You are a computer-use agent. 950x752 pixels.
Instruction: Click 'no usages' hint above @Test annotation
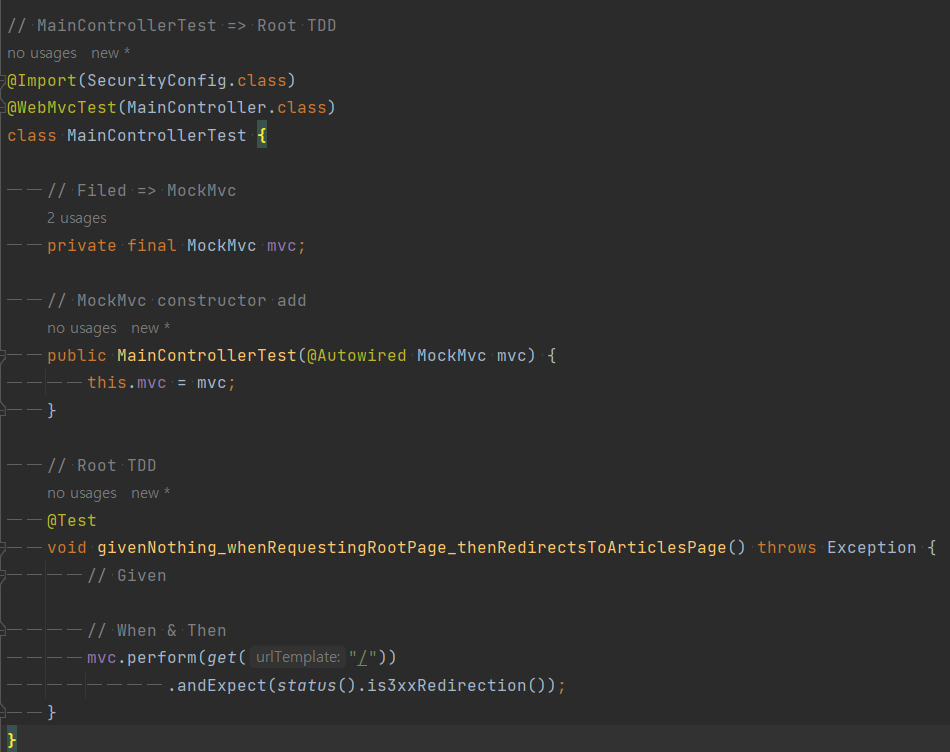click(x=82, y=493)
